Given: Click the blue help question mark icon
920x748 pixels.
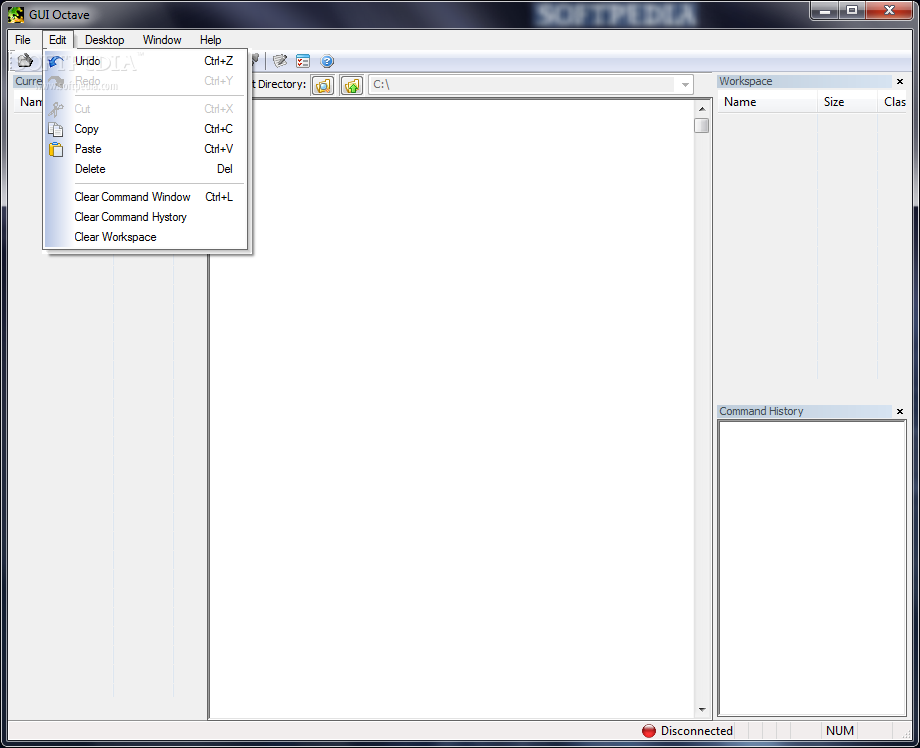Looking at the screenshot, I should pyautogui.click(x=327, y=61).
